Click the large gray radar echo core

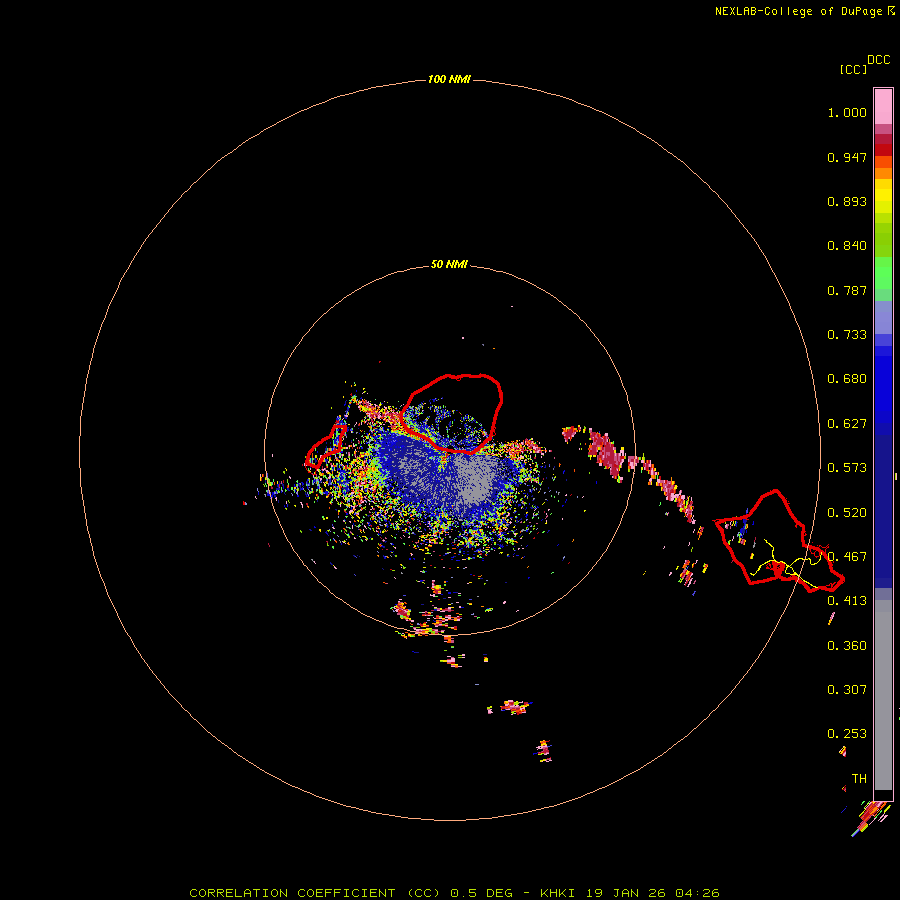point(474,479)
